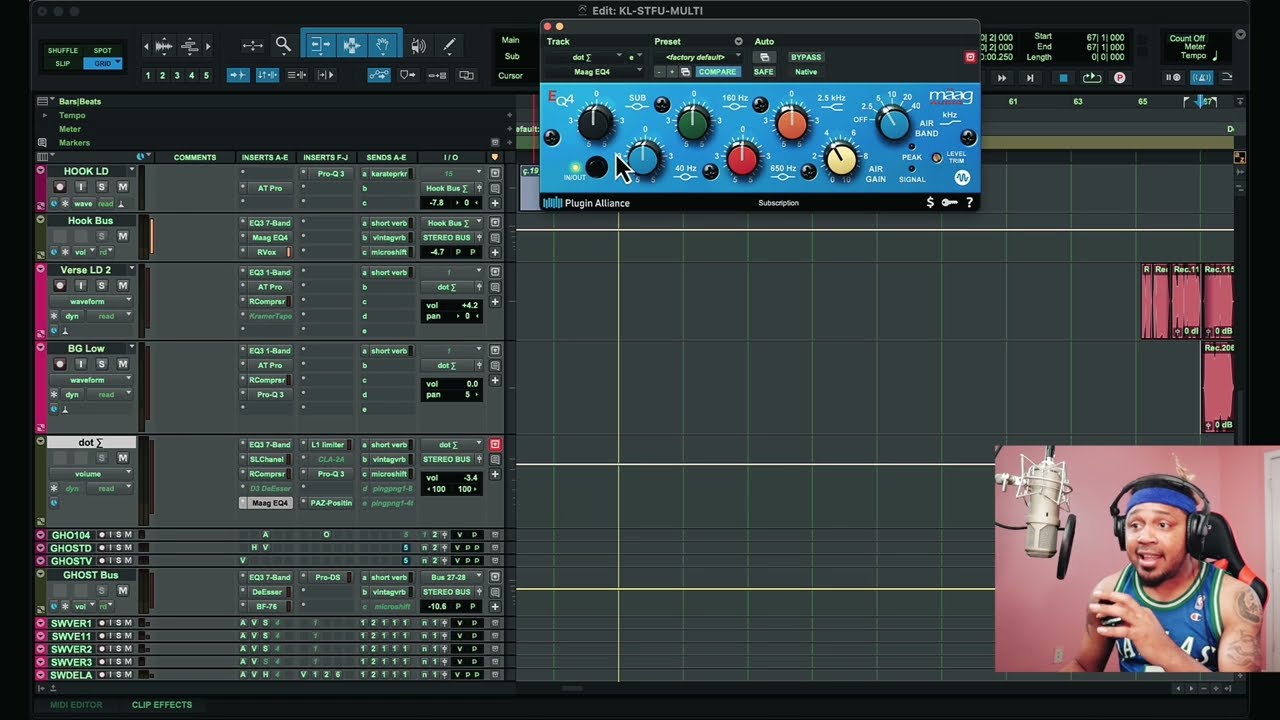This screenshot has width=1280, height=720.
Task: Click the red 650 Hz gain knob
Action: (x=742, y=159)
